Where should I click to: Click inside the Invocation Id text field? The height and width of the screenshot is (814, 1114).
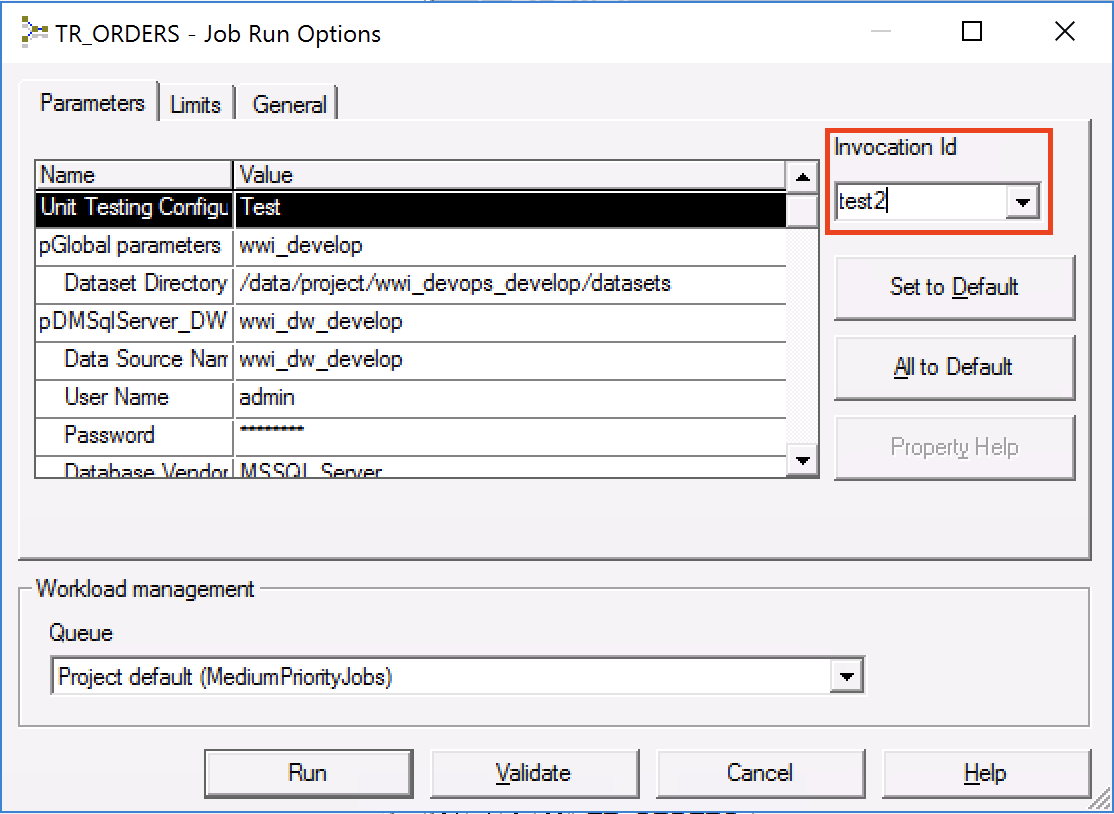pos(918,202)
